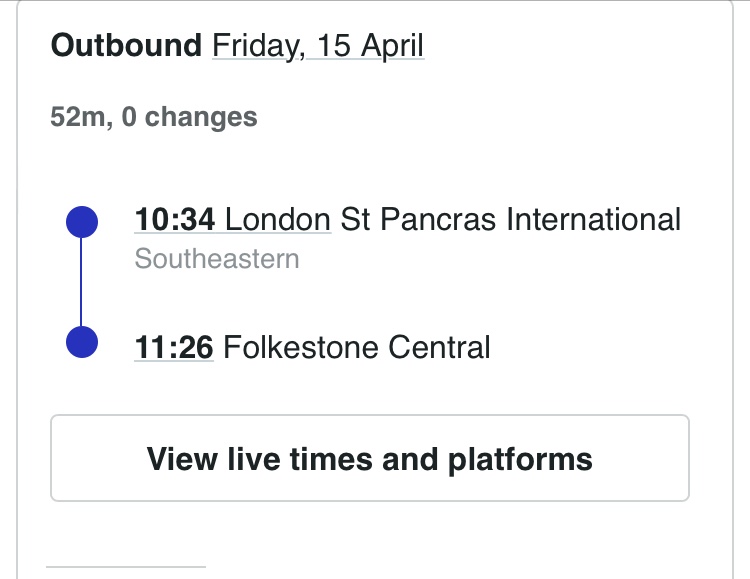Click the word International
Screen dimensions: 750x579
coord(594,219)
